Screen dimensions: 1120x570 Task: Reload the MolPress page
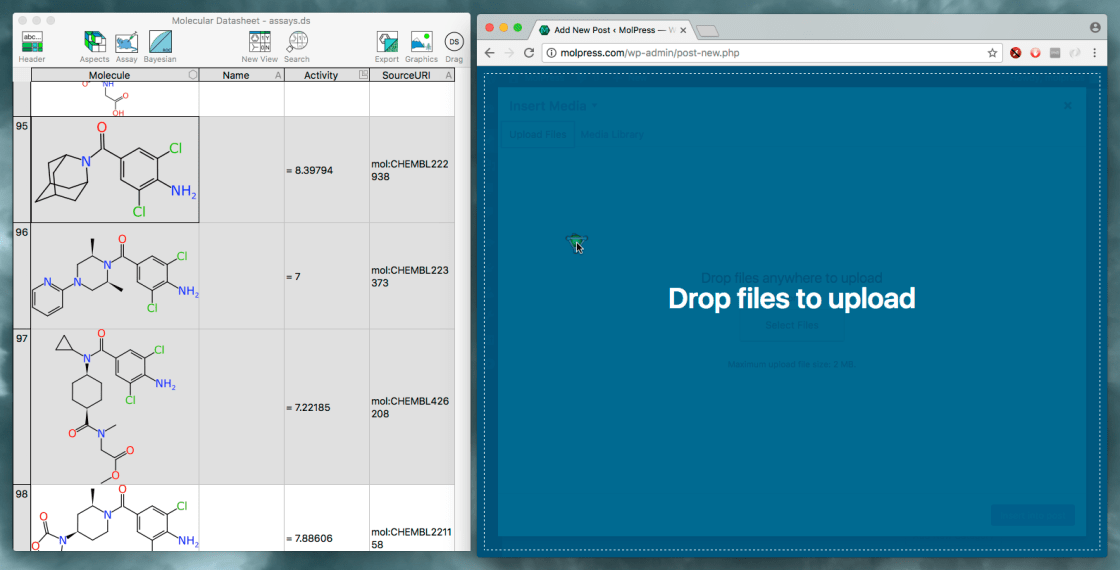[529, 53]
